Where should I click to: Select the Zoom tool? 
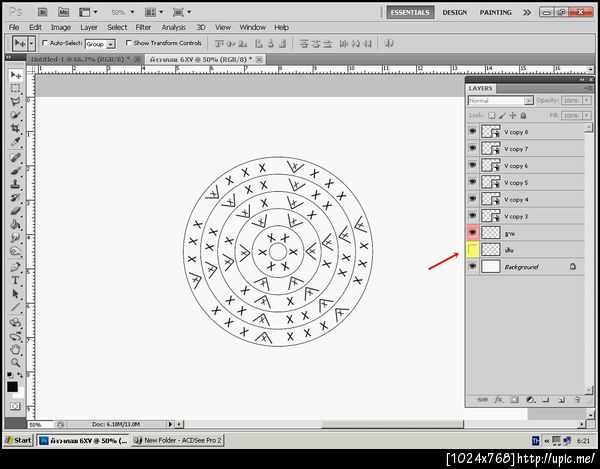click(x=15, y=362)
